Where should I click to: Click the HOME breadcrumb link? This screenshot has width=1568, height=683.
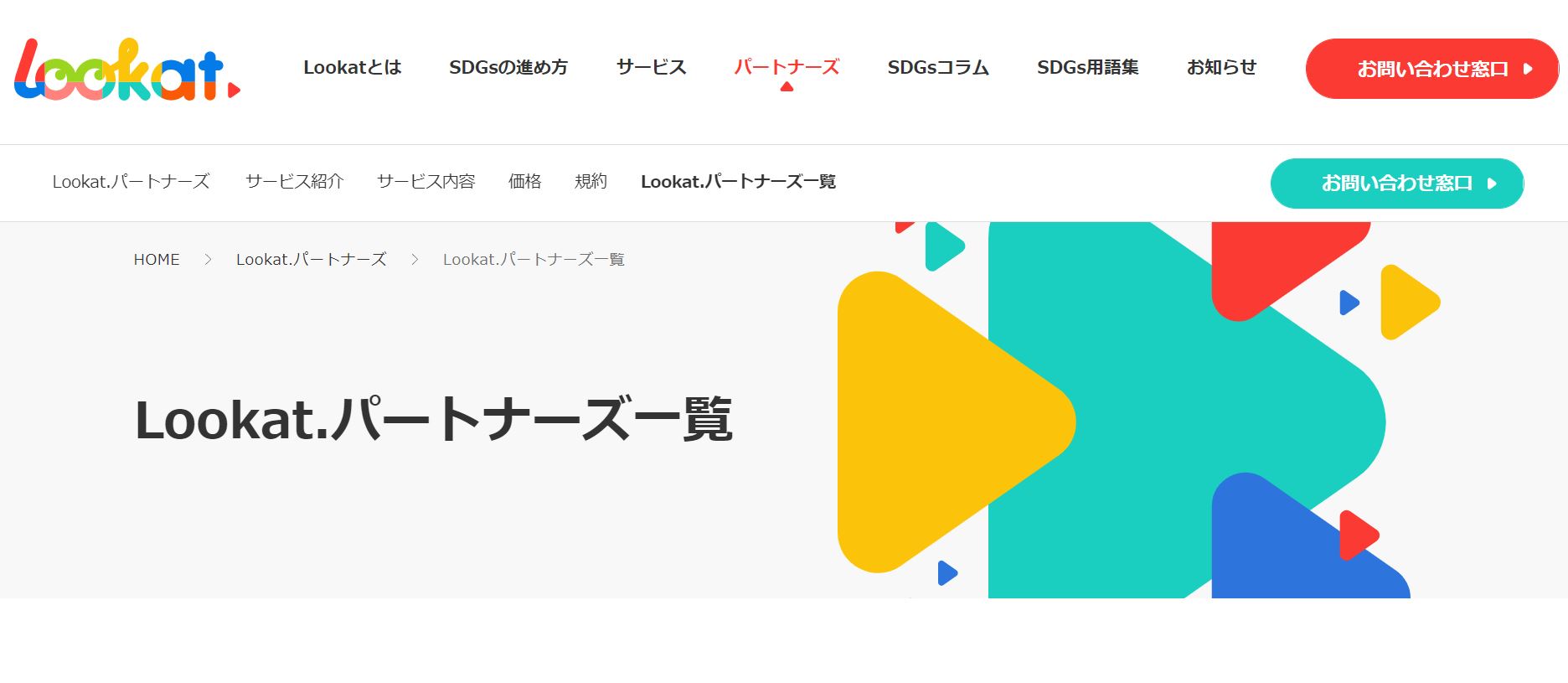click(157, 260)
